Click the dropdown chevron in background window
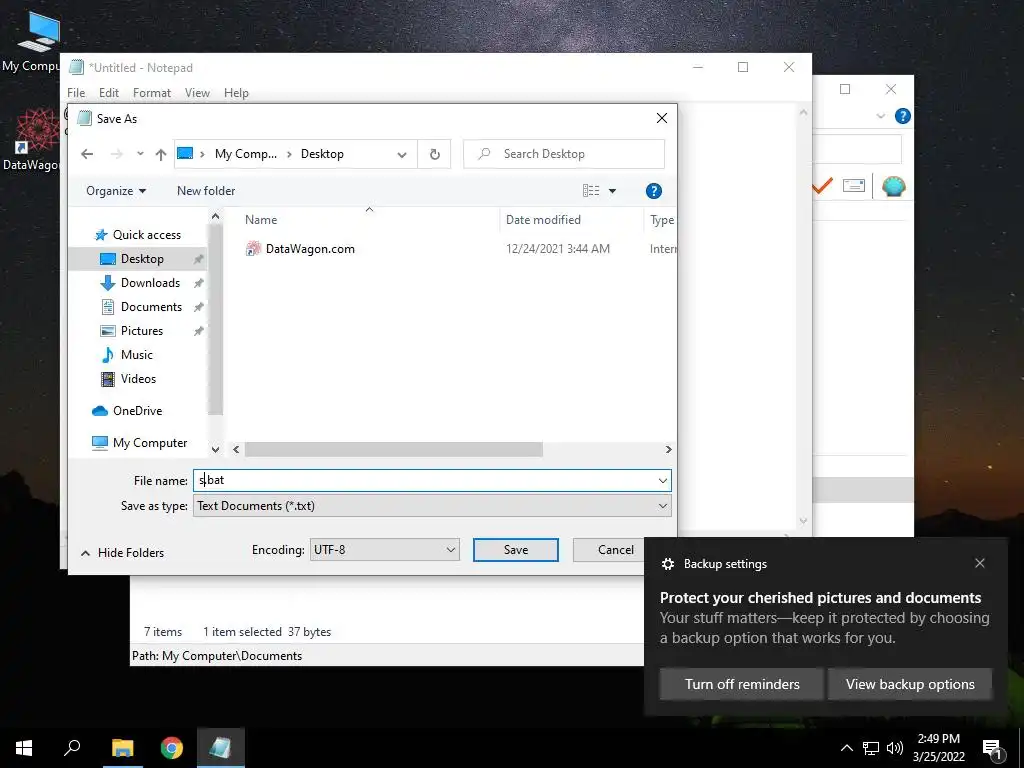1024x768 pixels. pyautogui.click(x=880, y=116)
